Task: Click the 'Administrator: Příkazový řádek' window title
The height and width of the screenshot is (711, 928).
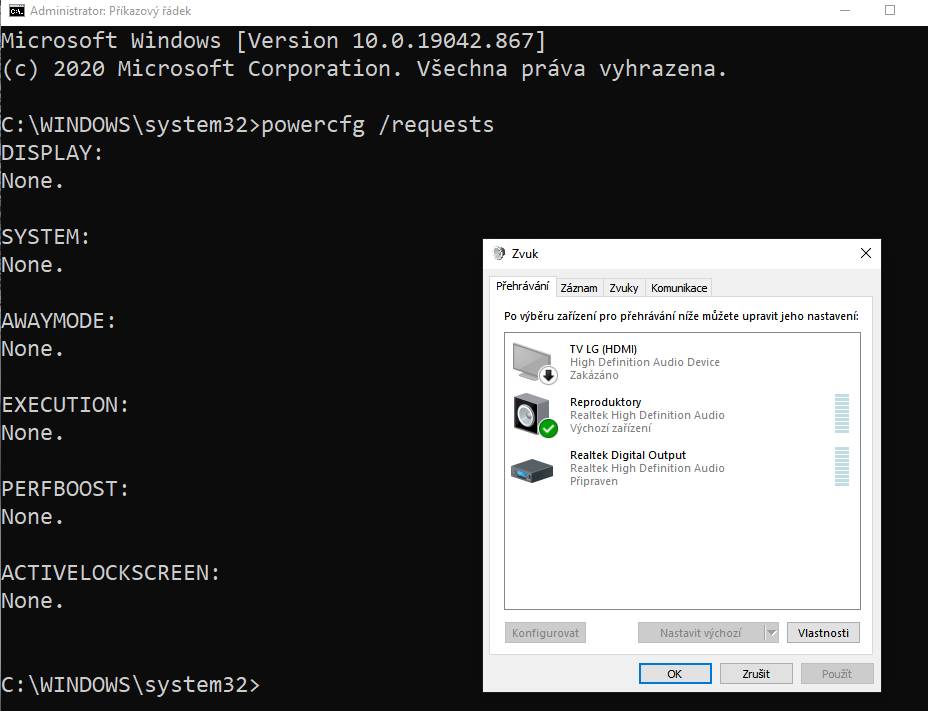Action: [x=111, y=11]
